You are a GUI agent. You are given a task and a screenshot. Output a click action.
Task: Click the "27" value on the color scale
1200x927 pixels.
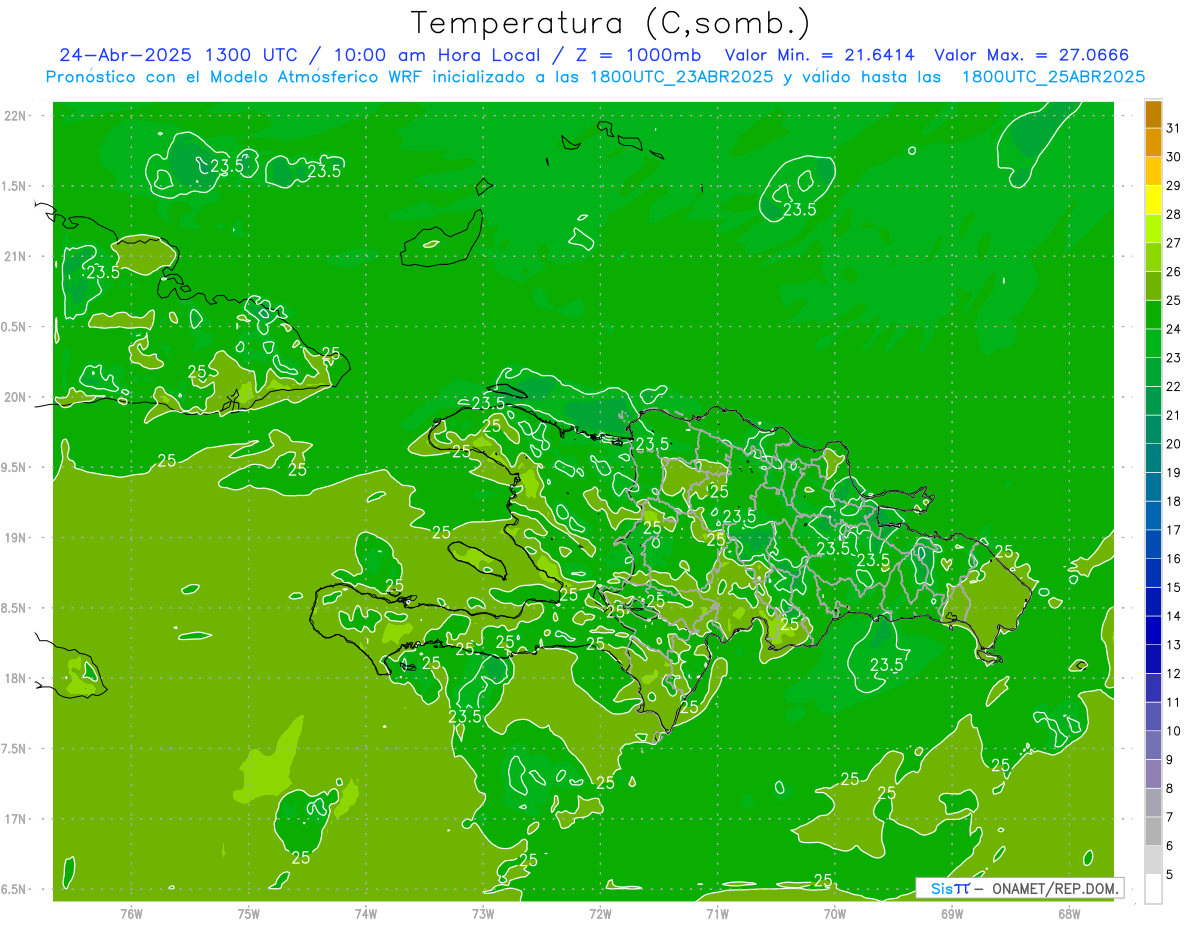pos(1174,243)
